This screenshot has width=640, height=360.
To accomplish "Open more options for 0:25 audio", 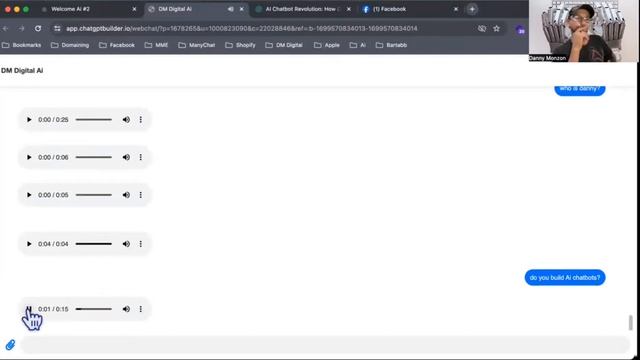I will (141, 120).
